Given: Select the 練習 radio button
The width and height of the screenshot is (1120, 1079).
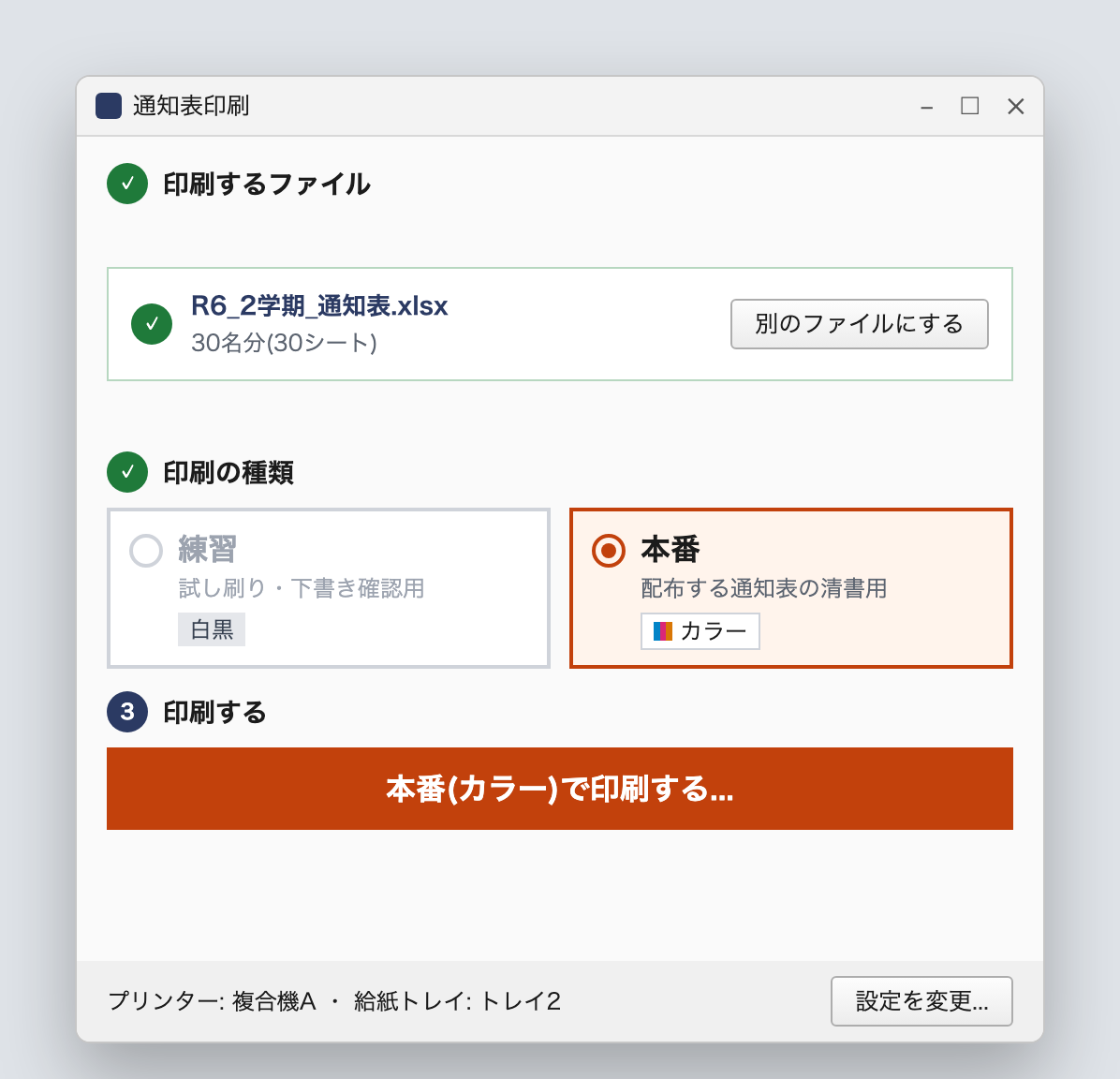Looking at the screenshot, I should coord(146,550).
